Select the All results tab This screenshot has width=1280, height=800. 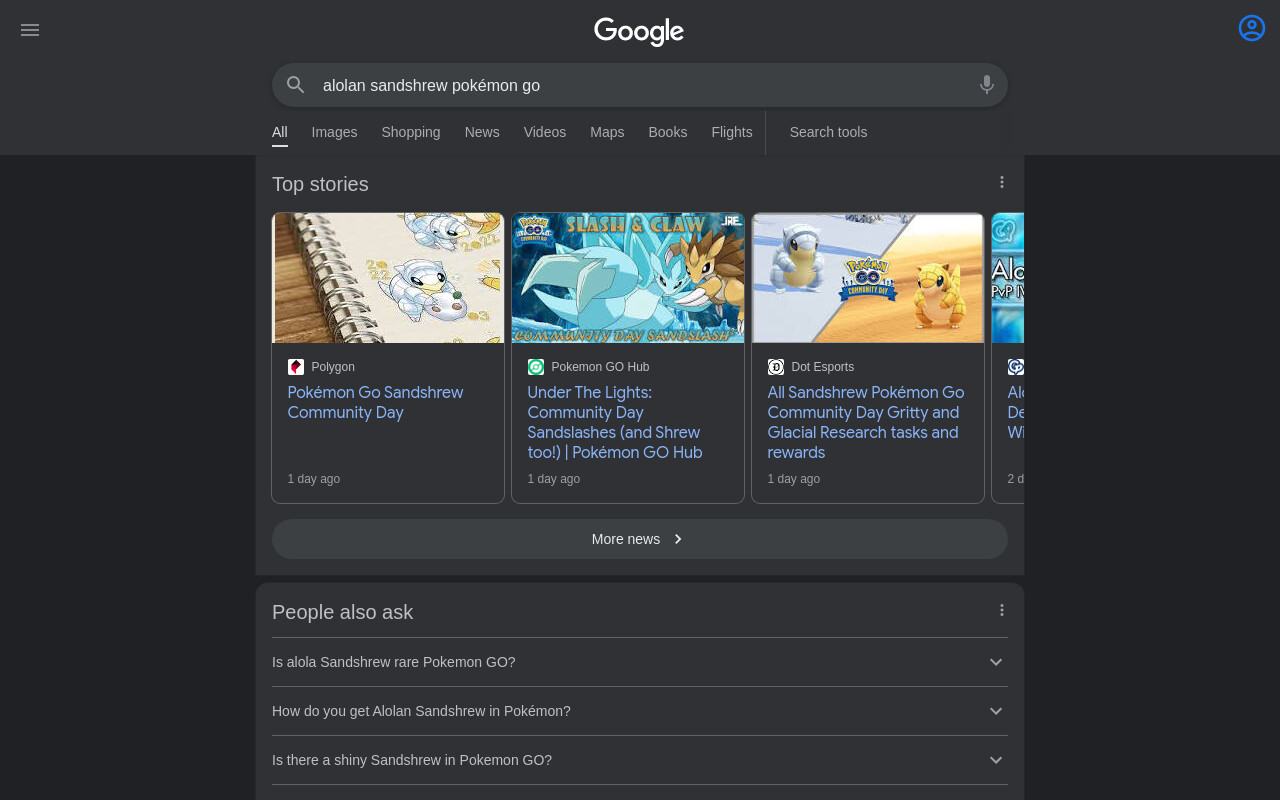(280, 132)
